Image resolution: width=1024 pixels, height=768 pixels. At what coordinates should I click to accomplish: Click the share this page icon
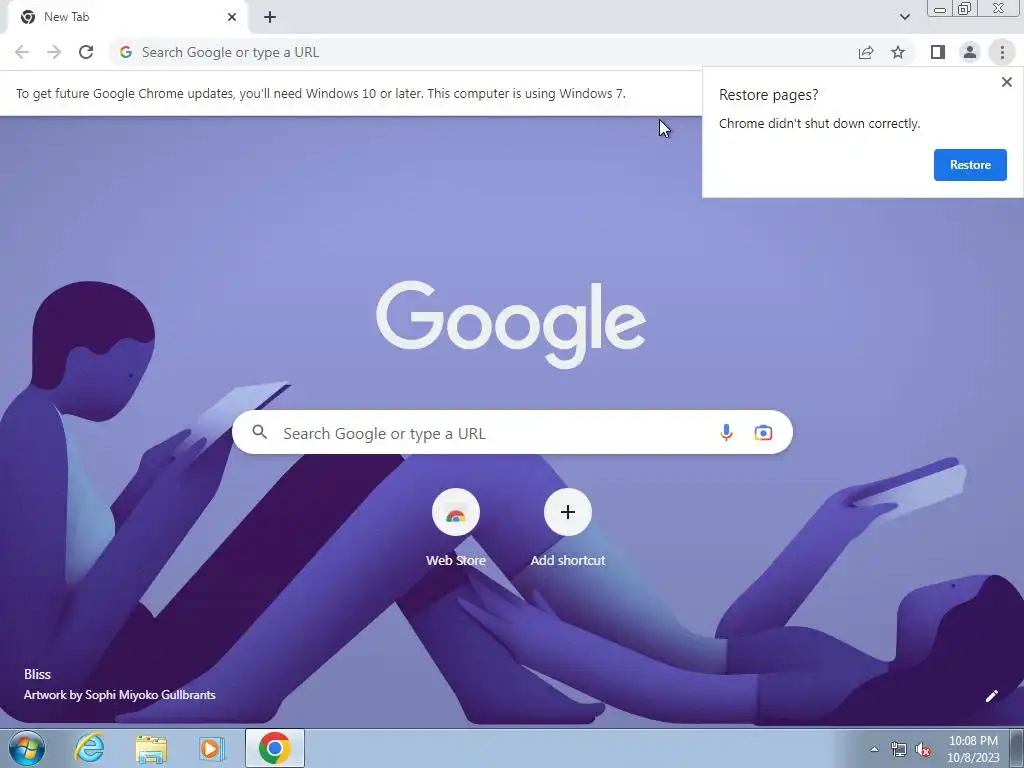(866, 52)
